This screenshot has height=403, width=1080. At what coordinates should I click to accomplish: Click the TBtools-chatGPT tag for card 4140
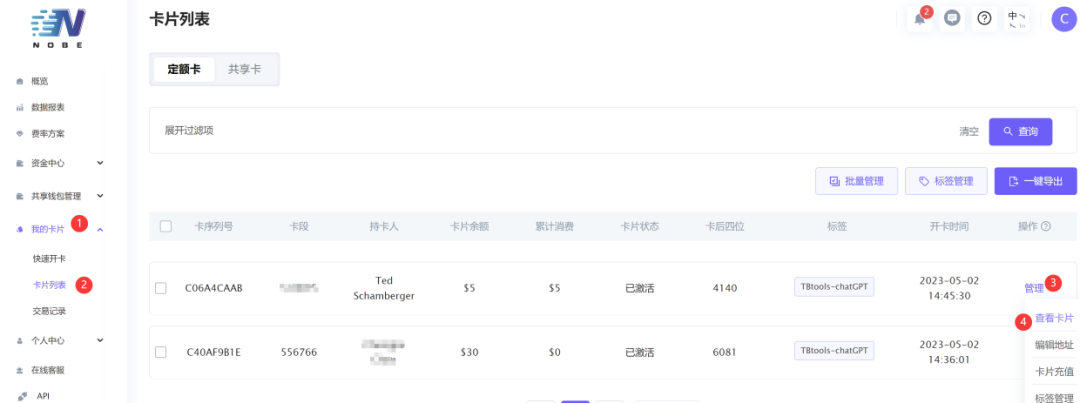(834, 287)
